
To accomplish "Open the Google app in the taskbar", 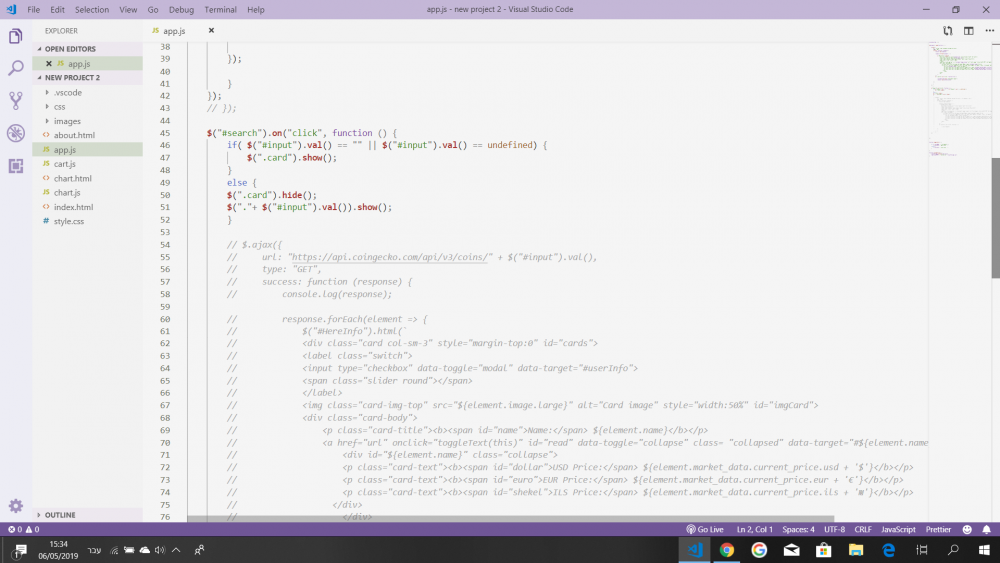I will coord(759,550).
